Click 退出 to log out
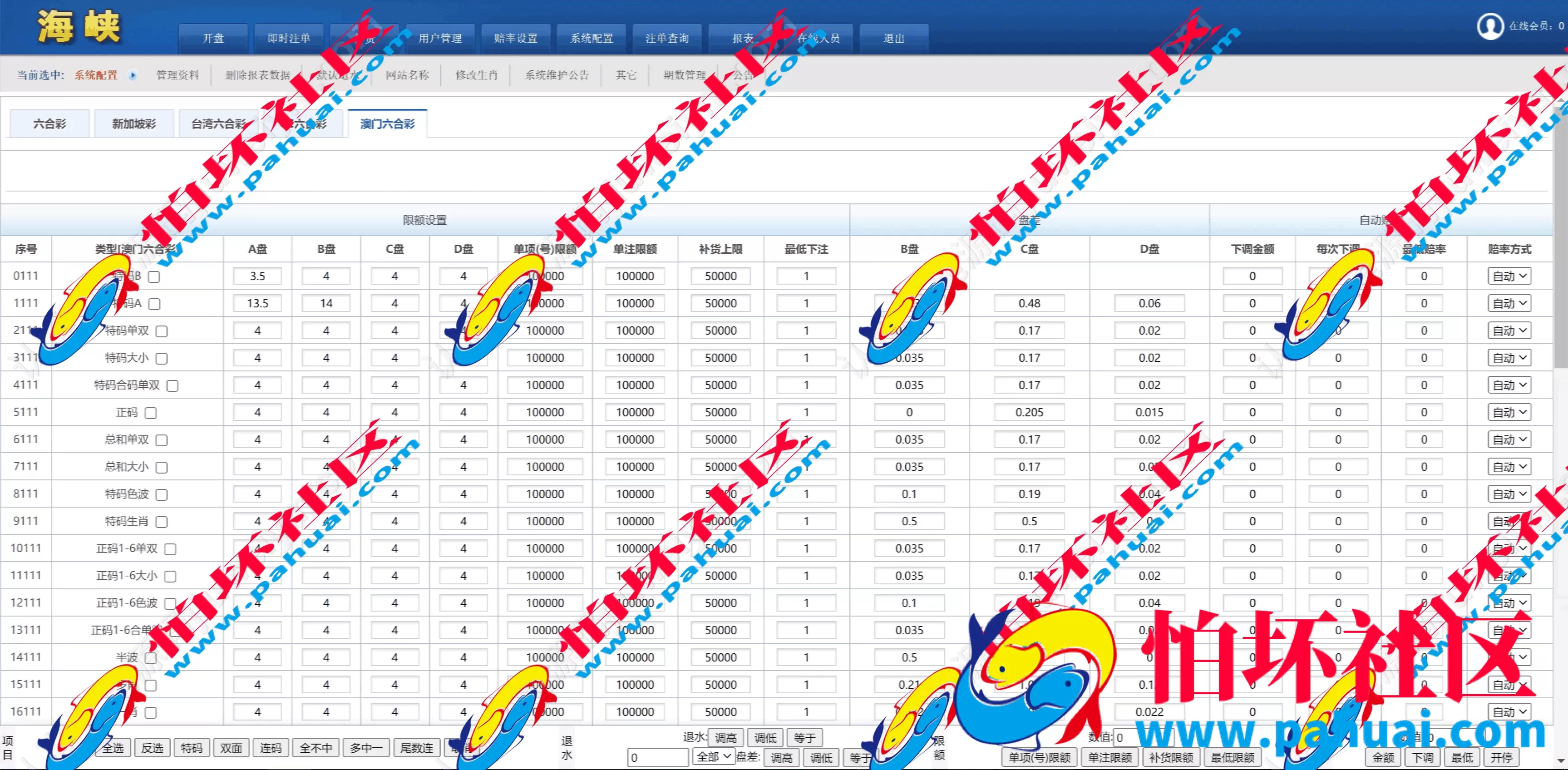1568x770 pixels. (894, 38)
